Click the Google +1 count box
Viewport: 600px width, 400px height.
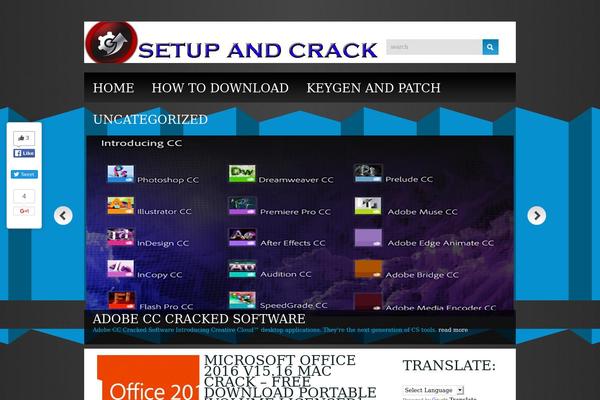pyautogui.click(x=24, y=196)
